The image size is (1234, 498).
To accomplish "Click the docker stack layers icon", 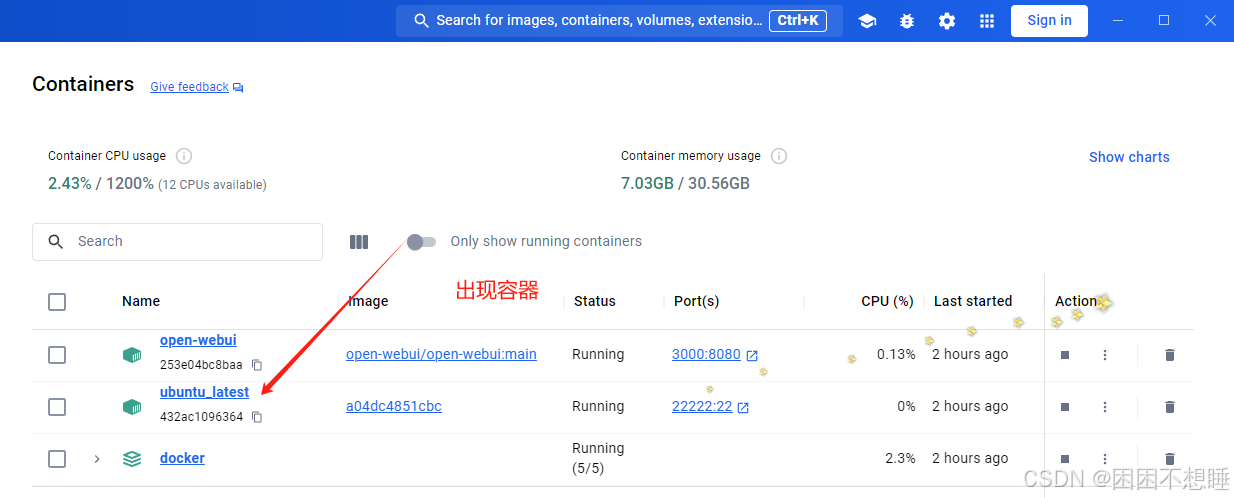I will click(132, 458).
